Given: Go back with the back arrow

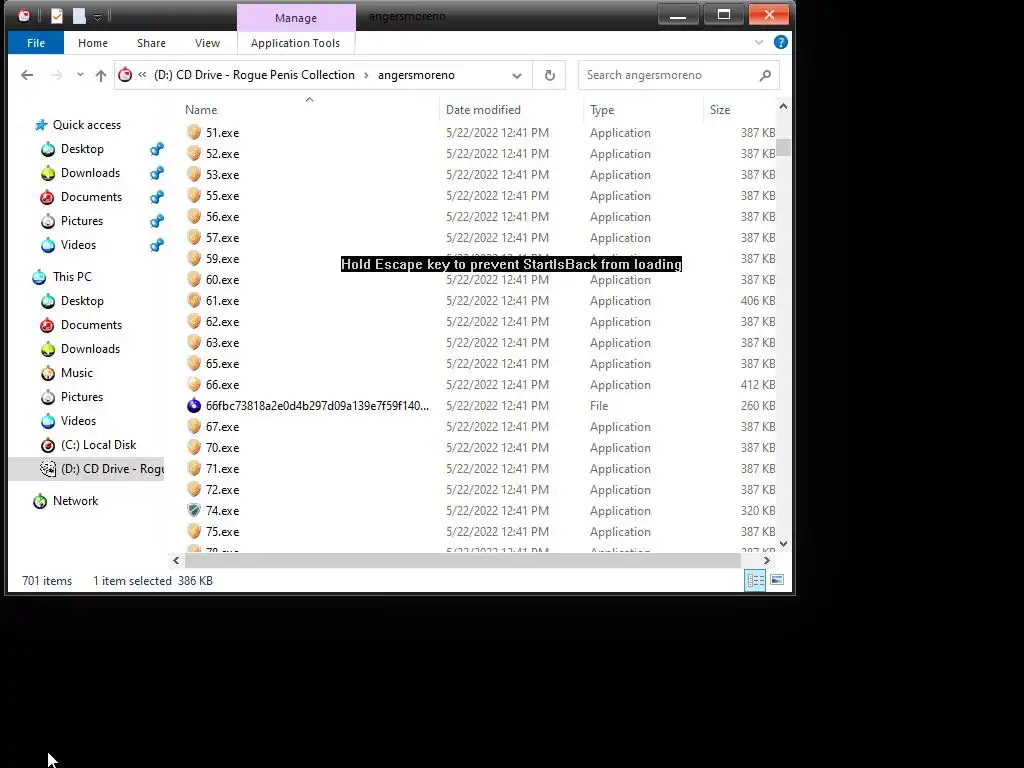Looking at the screenshot, I should (x=27, y=75).
